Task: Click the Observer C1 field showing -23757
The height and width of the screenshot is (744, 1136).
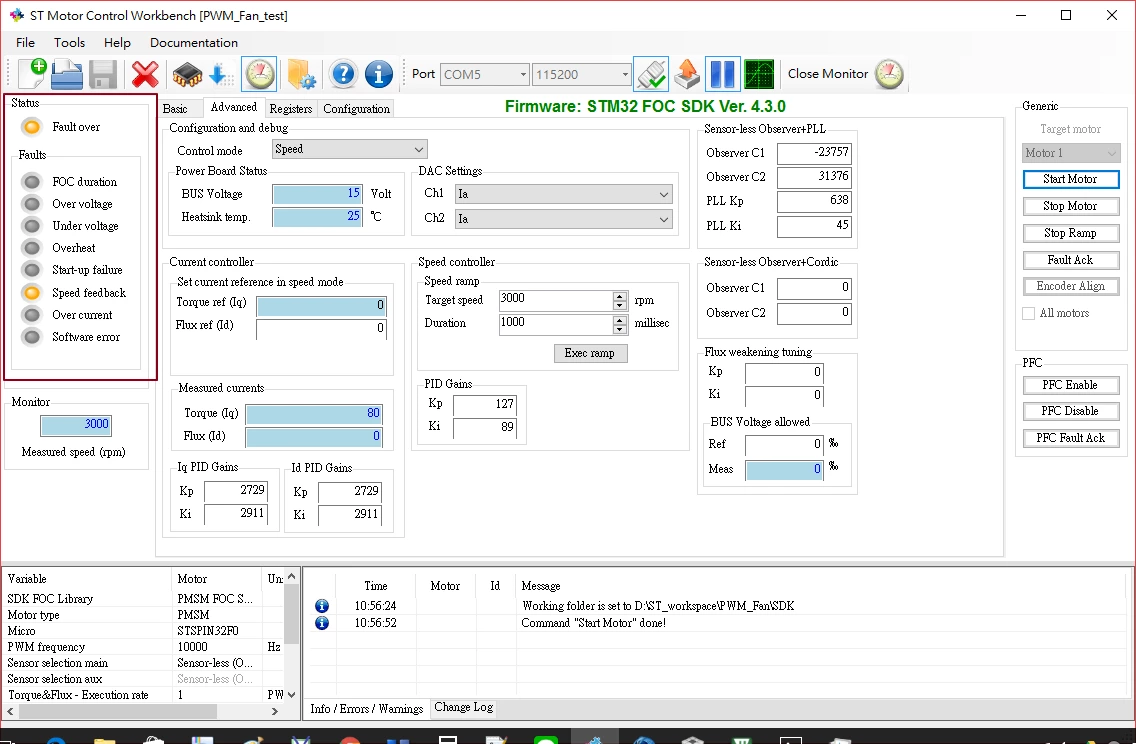Action: [x=814, y=153]
